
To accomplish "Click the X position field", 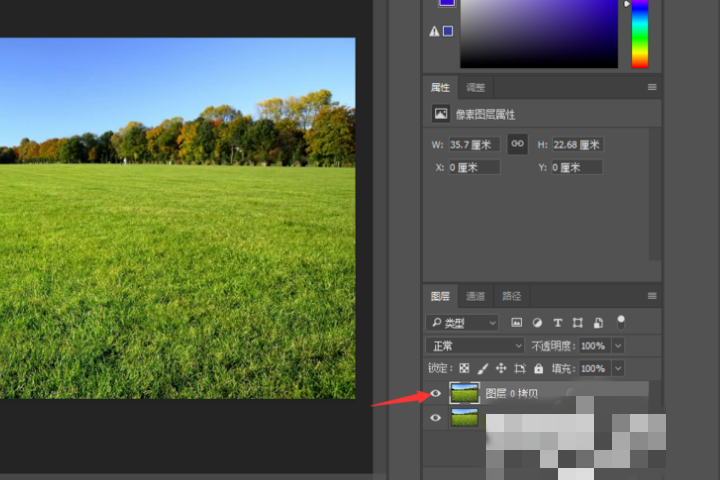I will click(x=473, y=167).
